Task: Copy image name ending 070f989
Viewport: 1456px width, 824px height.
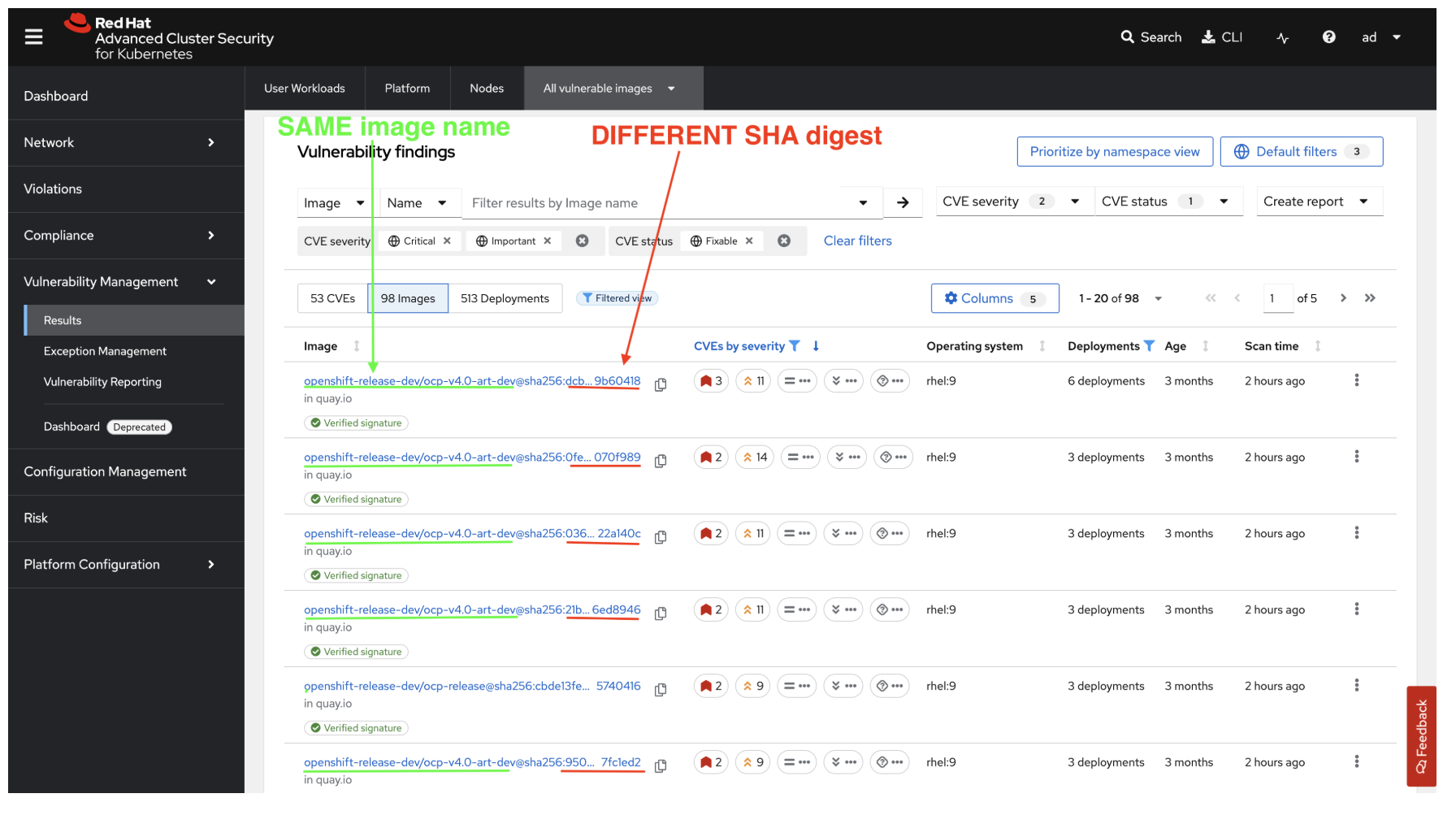Action: tap(661, 461)
